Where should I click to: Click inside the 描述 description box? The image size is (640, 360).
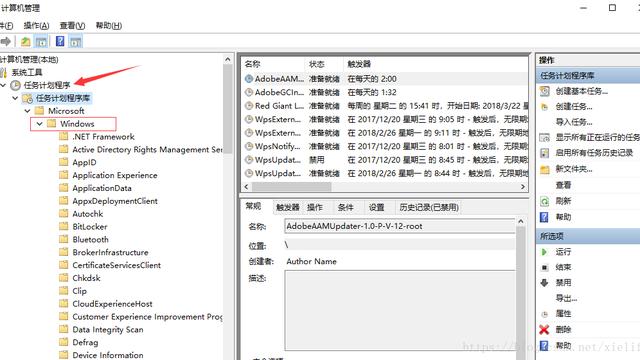pyautogui.click(x=400, y=310)
